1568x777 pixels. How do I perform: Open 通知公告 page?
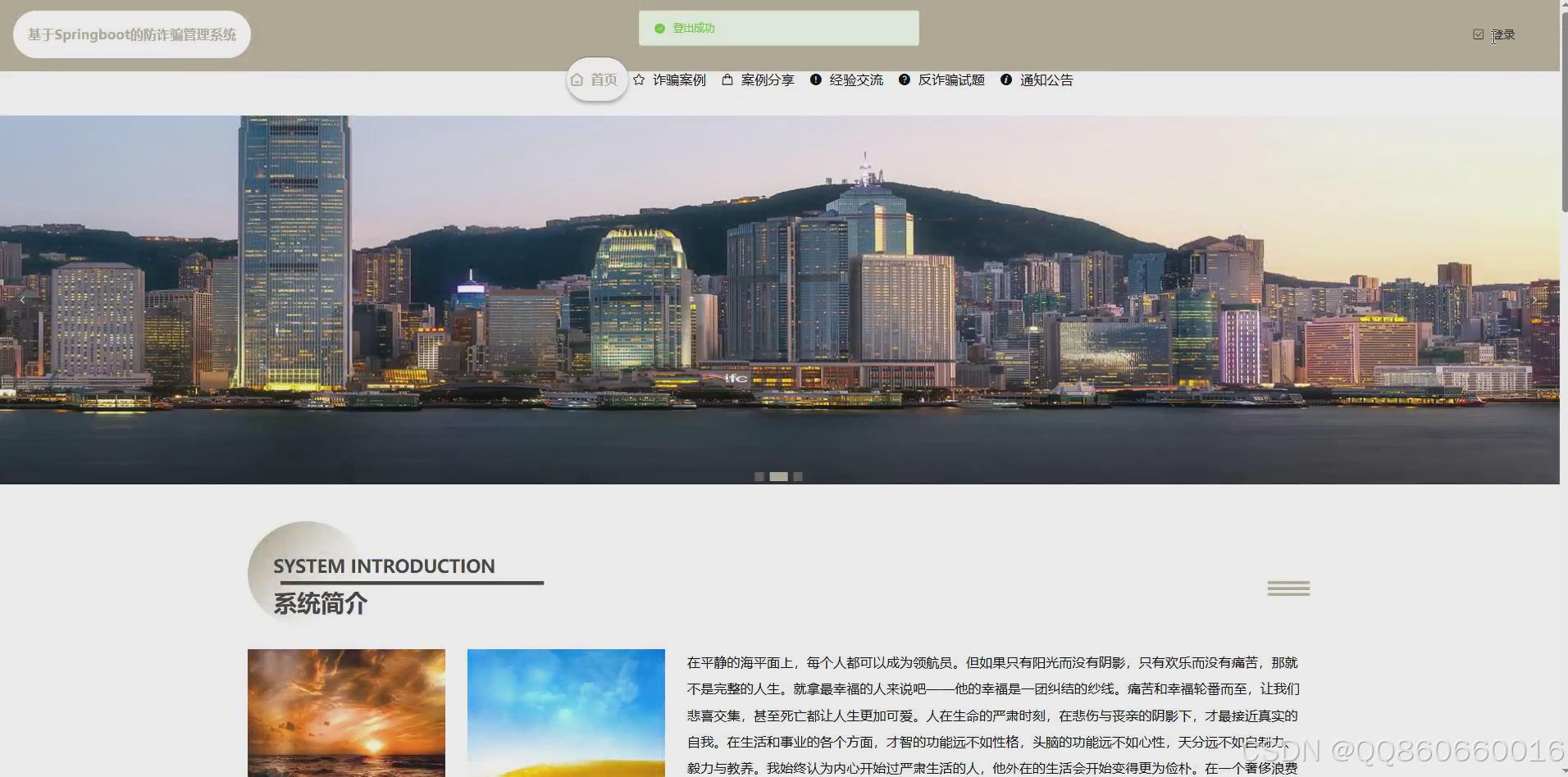pyautogui.click(x=1037, y=80)
